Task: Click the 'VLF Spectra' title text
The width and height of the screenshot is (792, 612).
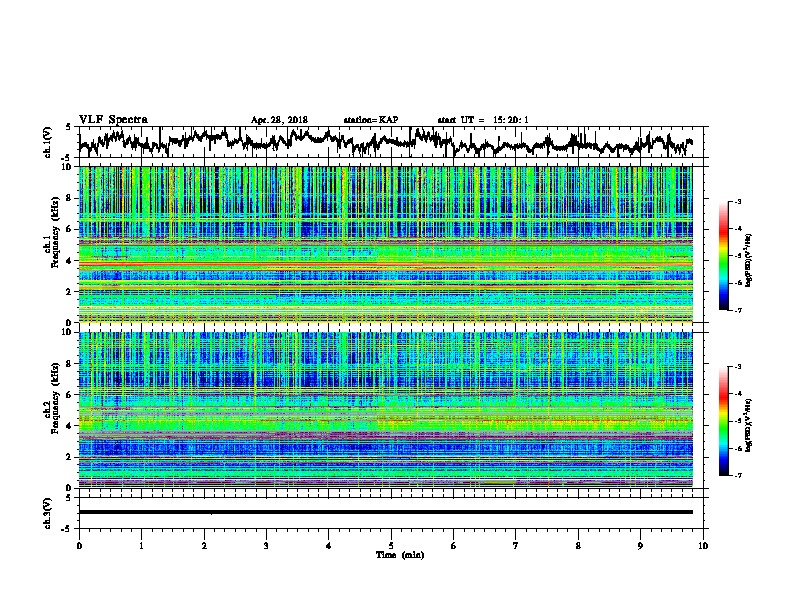Action: click(113, 120)
